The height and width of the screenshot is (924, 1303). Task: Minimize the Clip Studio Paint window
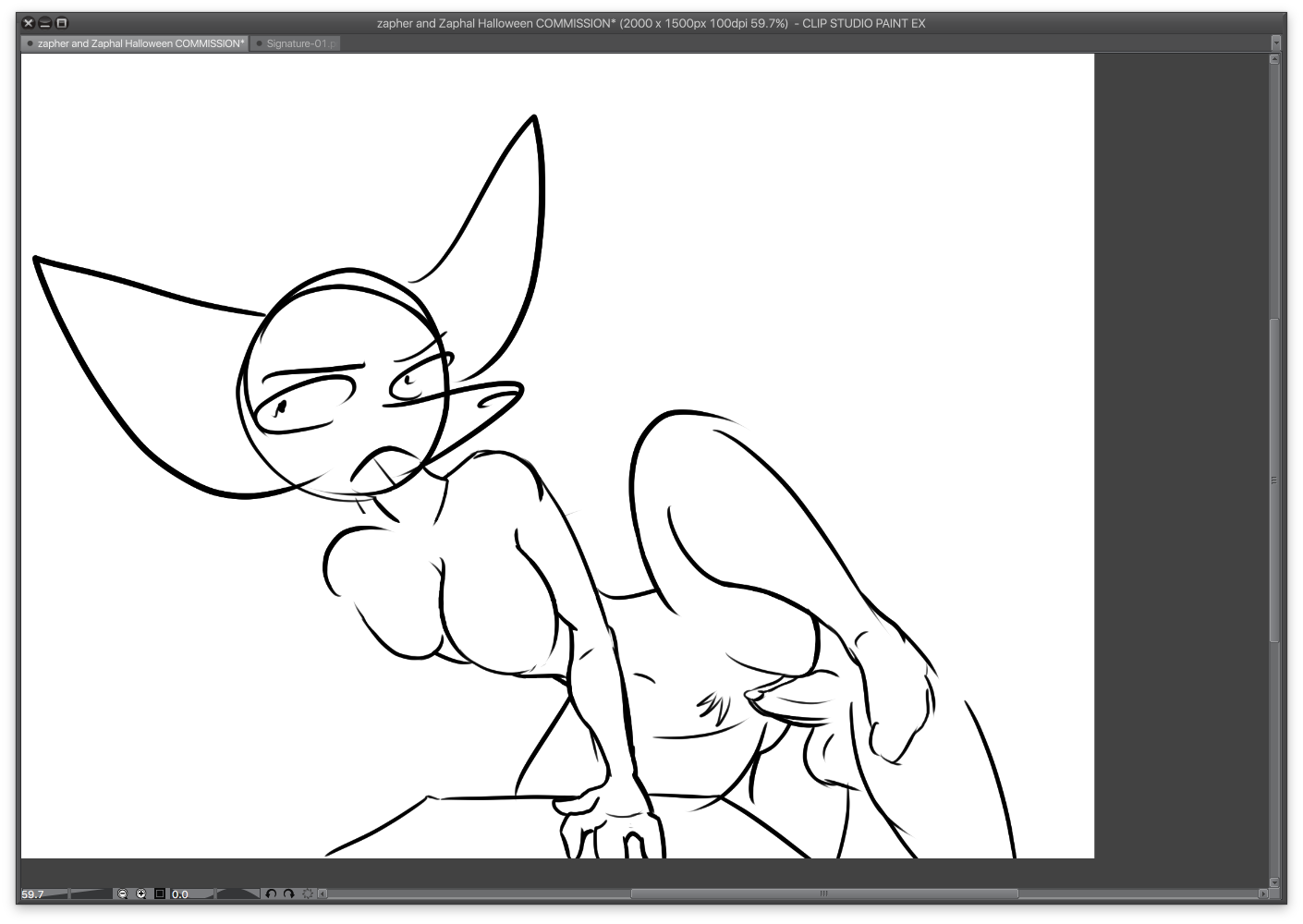click(44, 23)
